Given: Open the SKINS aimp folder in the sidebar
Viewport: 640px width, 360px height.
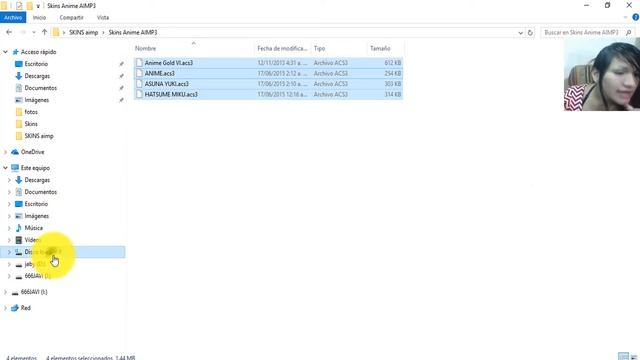Looking at the screenshot, I should click(x=39, y=136).
